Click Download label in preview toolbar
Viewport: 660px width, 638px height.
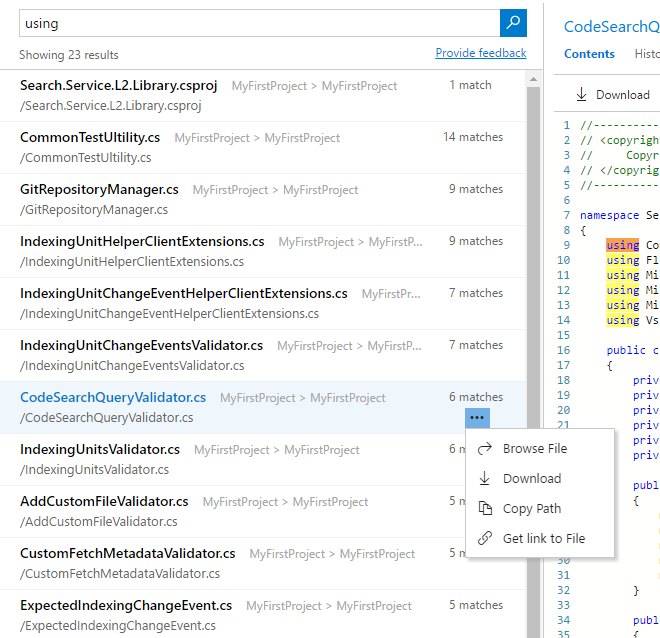623,95
